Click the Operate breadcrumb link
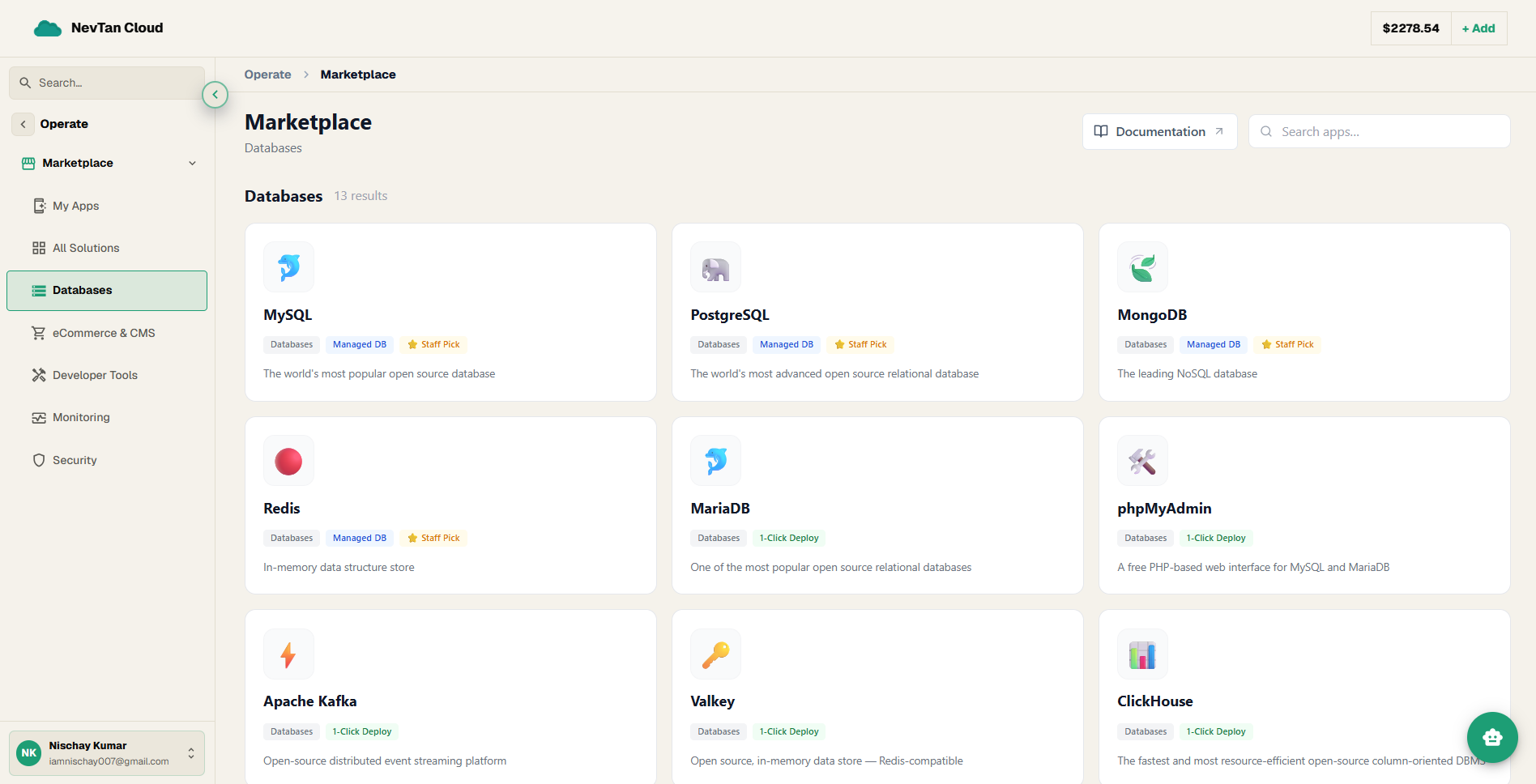Viewport: 1536px width, 784px height. (x=267, y=75)
